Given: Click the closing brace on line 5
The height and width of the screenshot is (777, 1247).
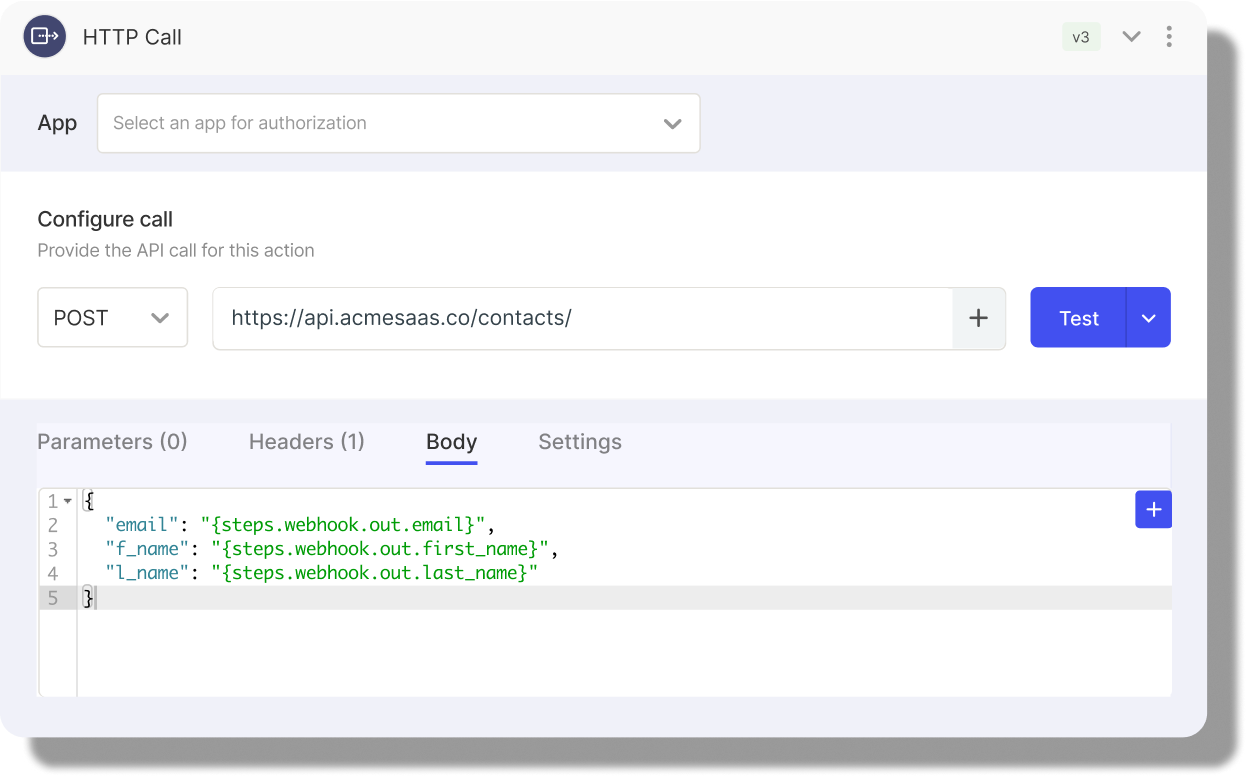Looking at the screenshot, I should (x=88, y=598).
